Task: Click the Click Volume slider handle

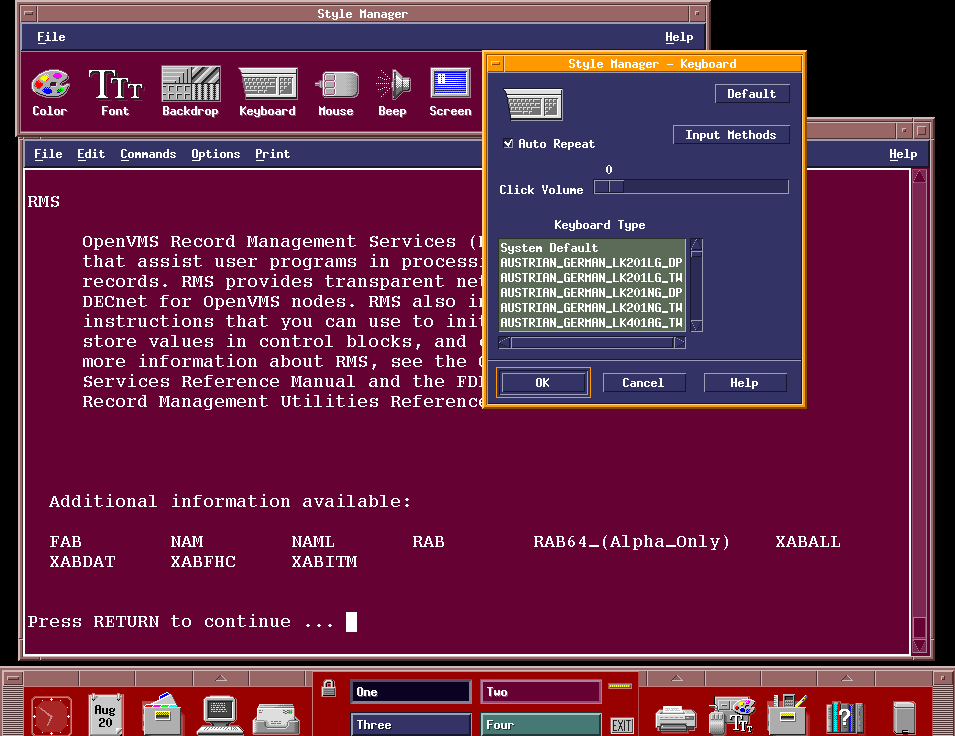Action: (609, 186)
